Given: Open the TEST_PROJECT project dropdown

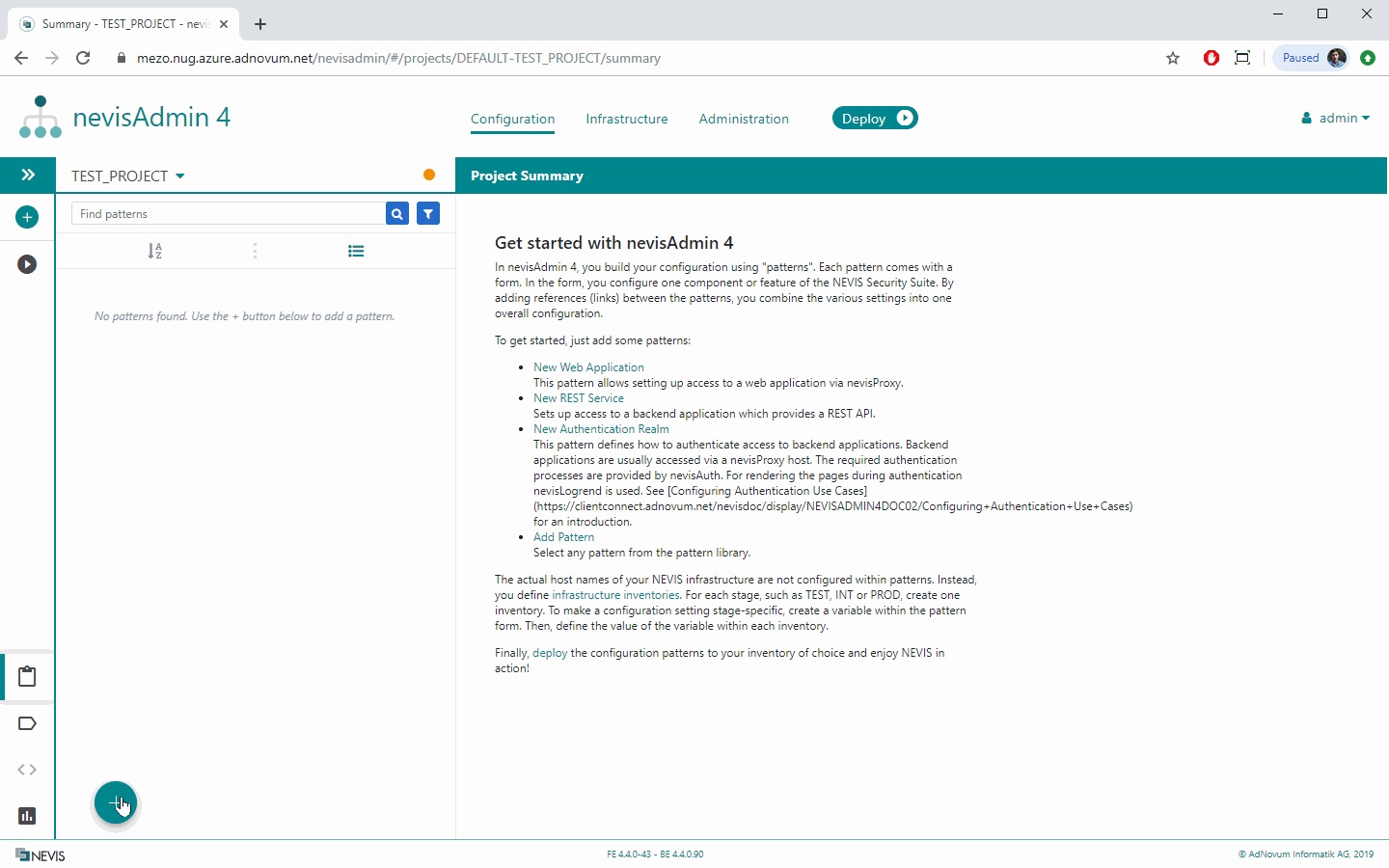Looking at the screenshot, I should pos(128,176).
